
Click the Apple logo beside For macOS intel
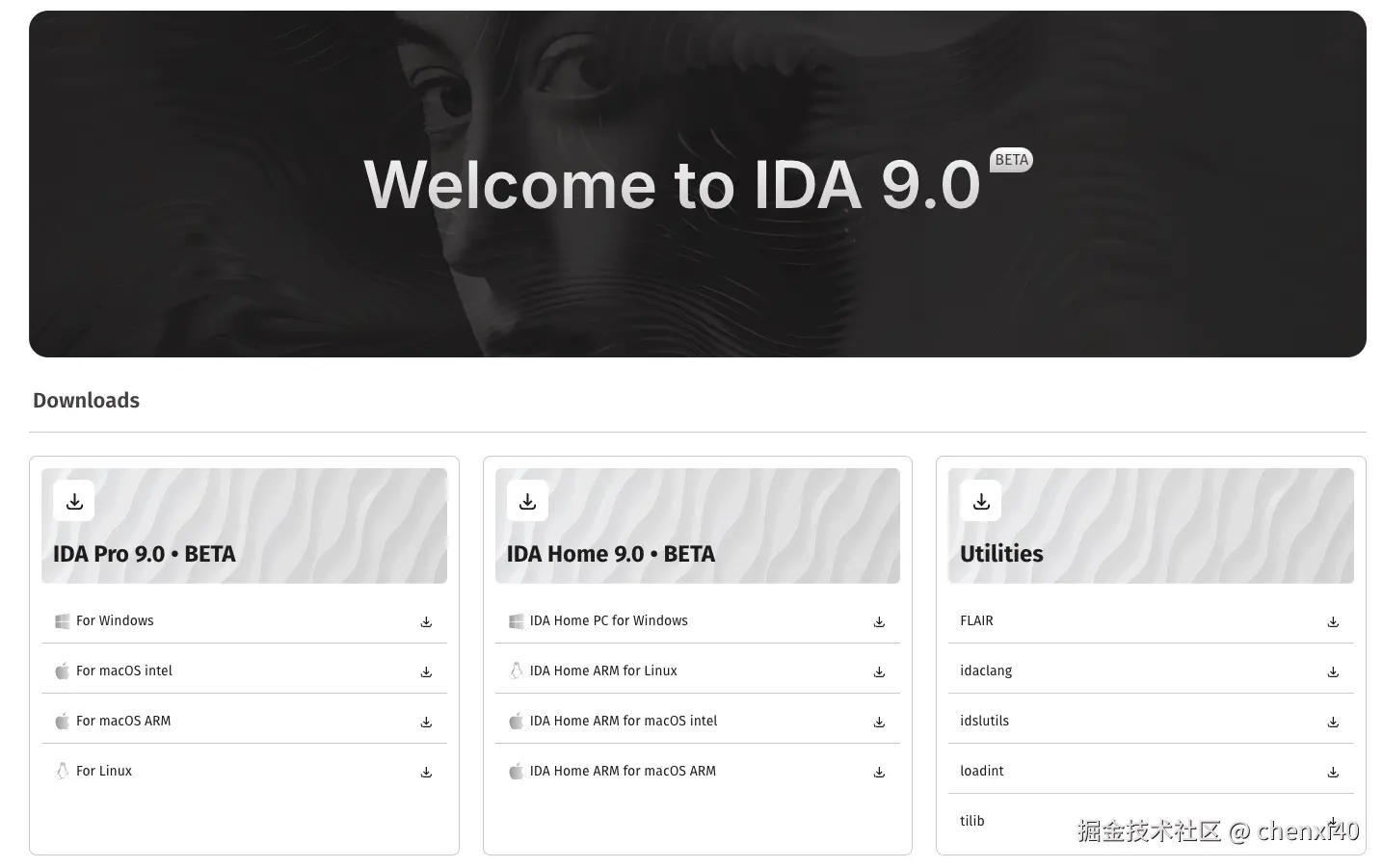pyautogui.click(x=63, y=671)
